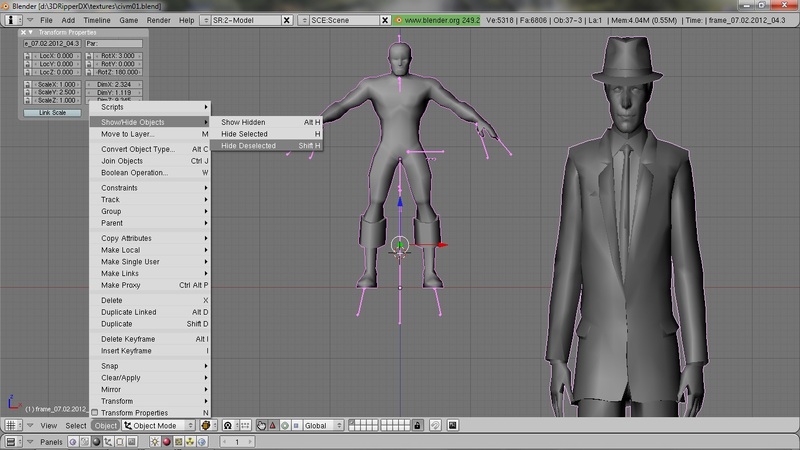Toggle the lock next to RotZ

coord(89,72)
